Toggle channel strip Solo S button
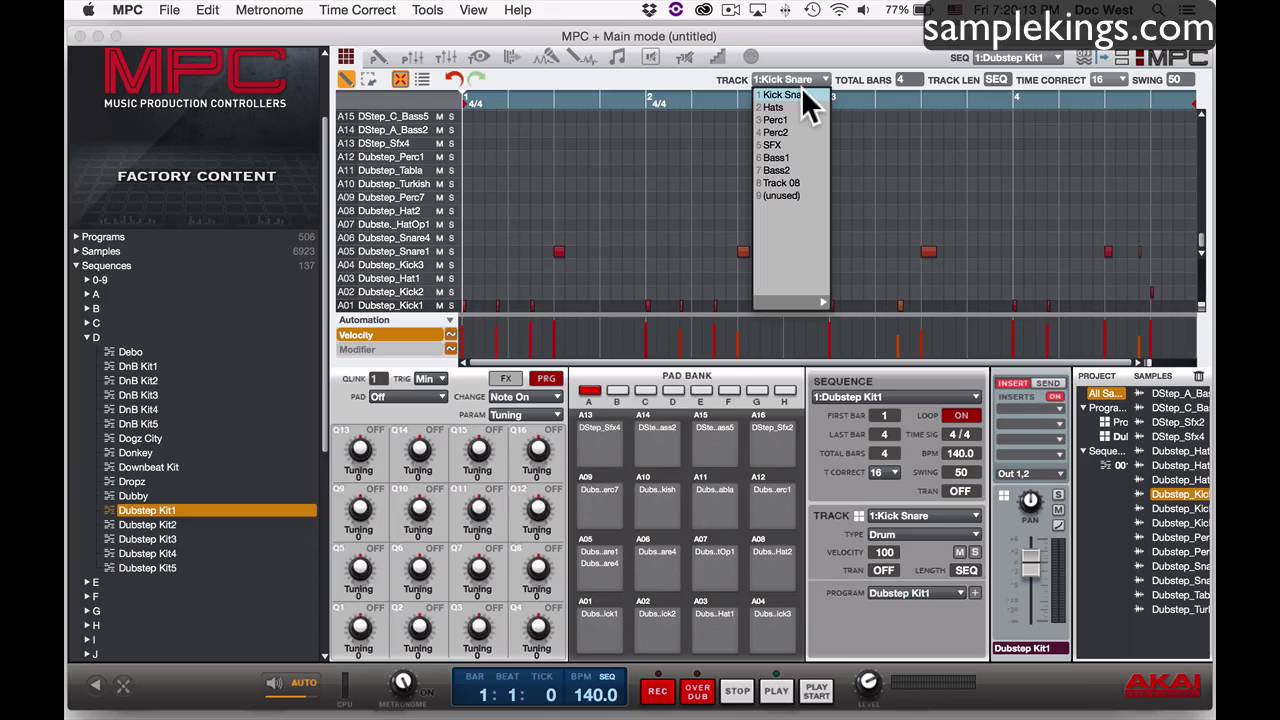Viewport: 1280px width, 720px height. pyautogui.click(x=1058, y=496)
